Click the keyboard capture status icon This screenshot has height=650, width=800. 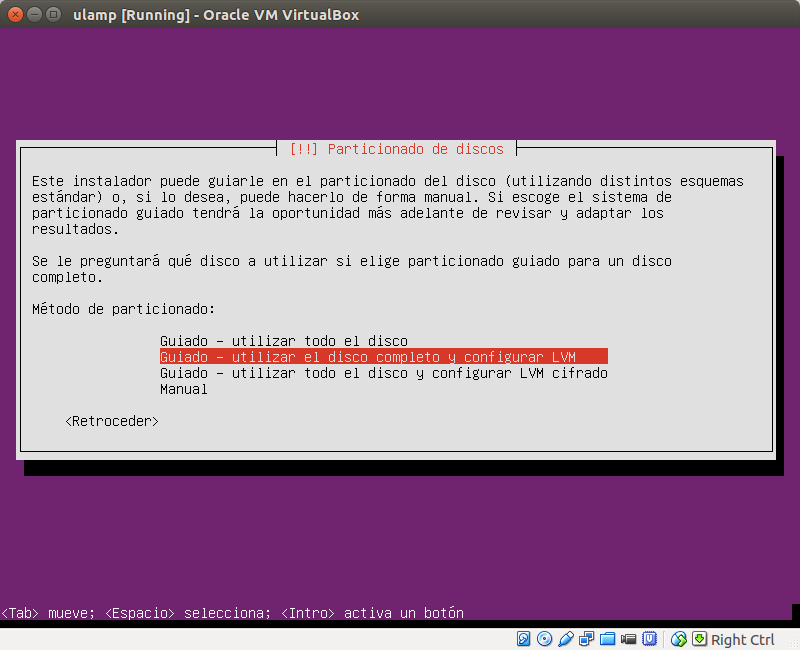click(x=697, y=638)
